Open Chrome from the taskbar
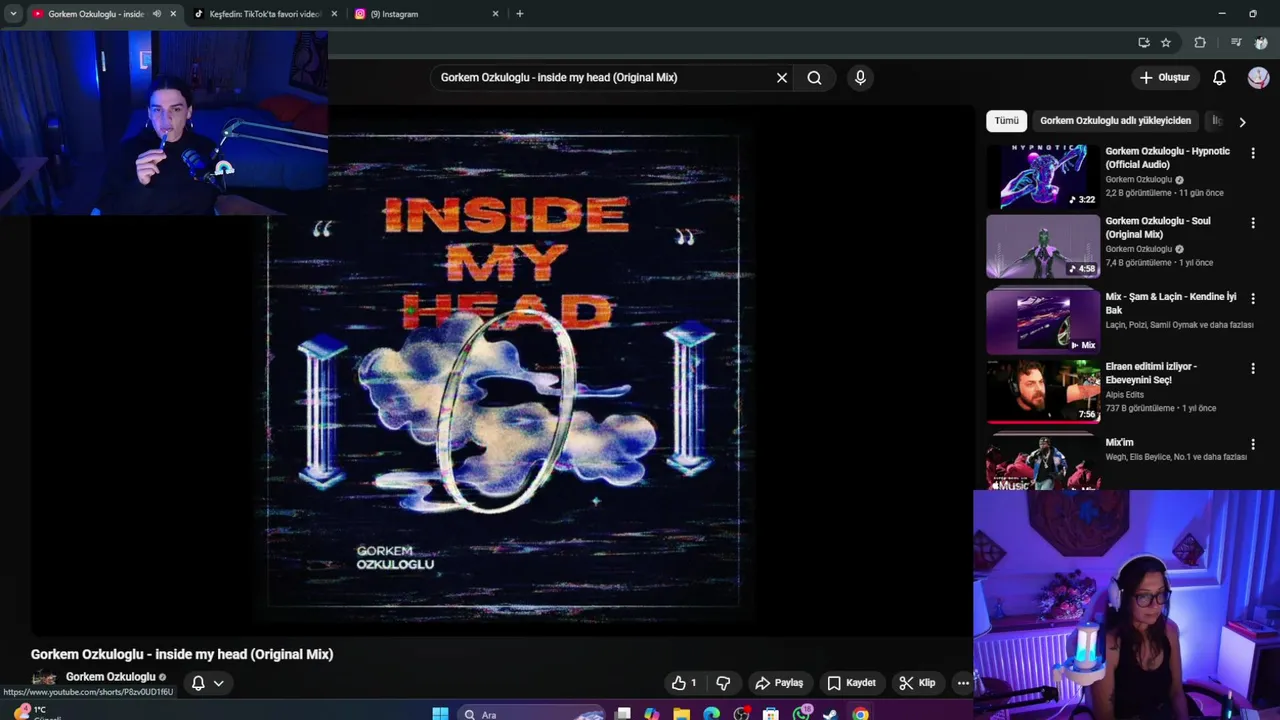This screenshot has height=720, width=1280. pos(860,713)
